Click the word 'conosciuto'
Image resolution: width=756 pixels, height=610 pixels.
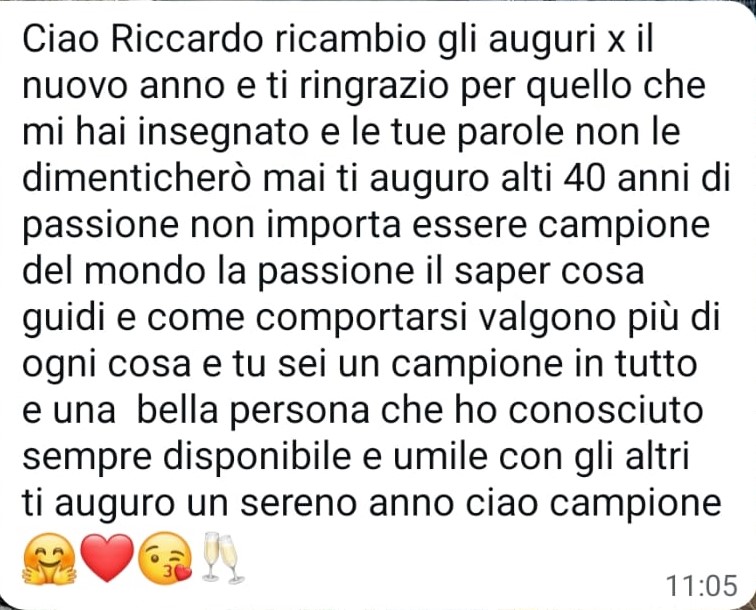click(x=606, y=410)
